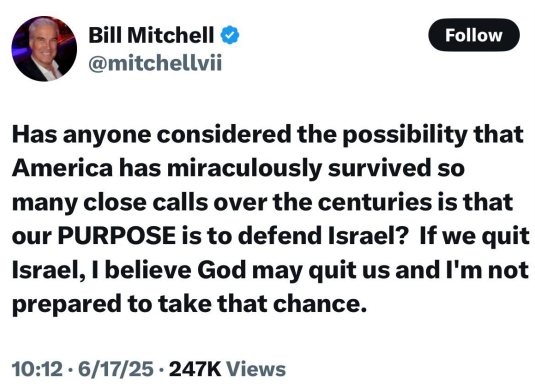Image resolution: width=535 pixels, height=390 pixels.
Task: Click 'If we quit' sentence start
Action: [x=475, y=236]
